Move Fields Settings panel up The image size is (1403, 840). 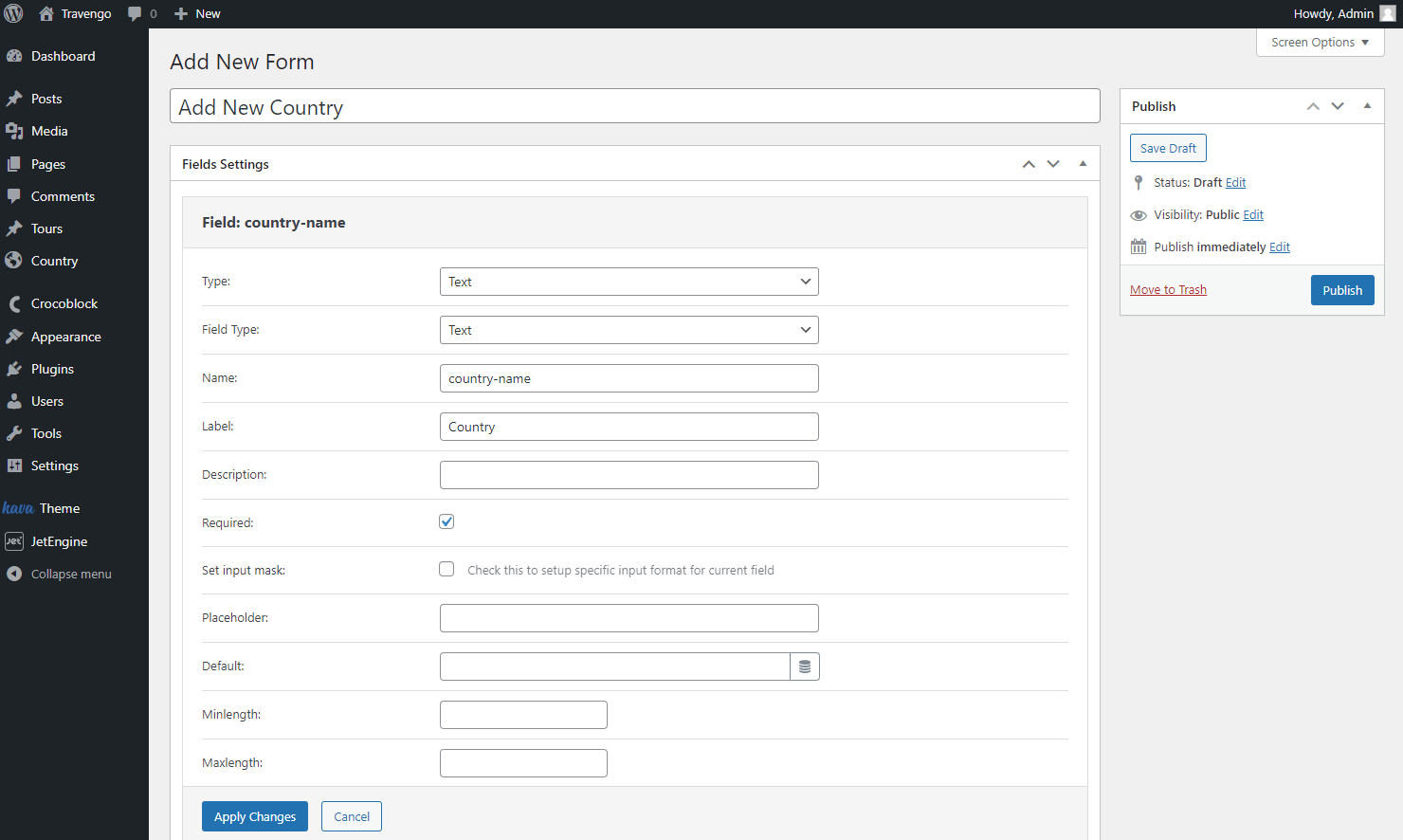click(1029, 164)
